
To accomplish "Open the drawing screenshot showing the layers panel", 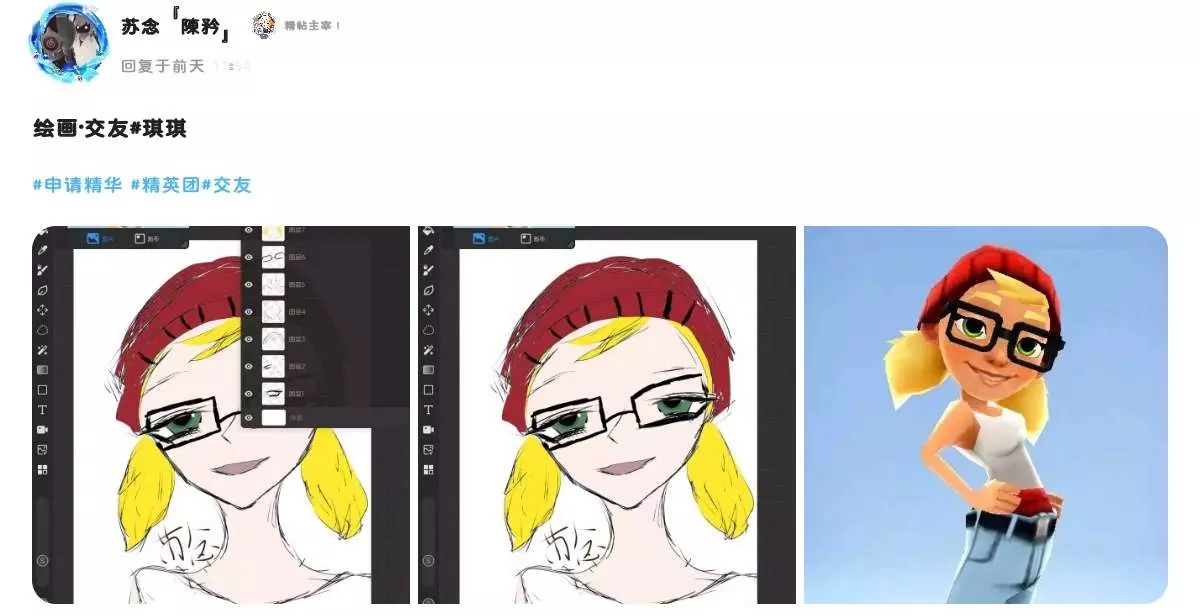I will coord(221,415).
